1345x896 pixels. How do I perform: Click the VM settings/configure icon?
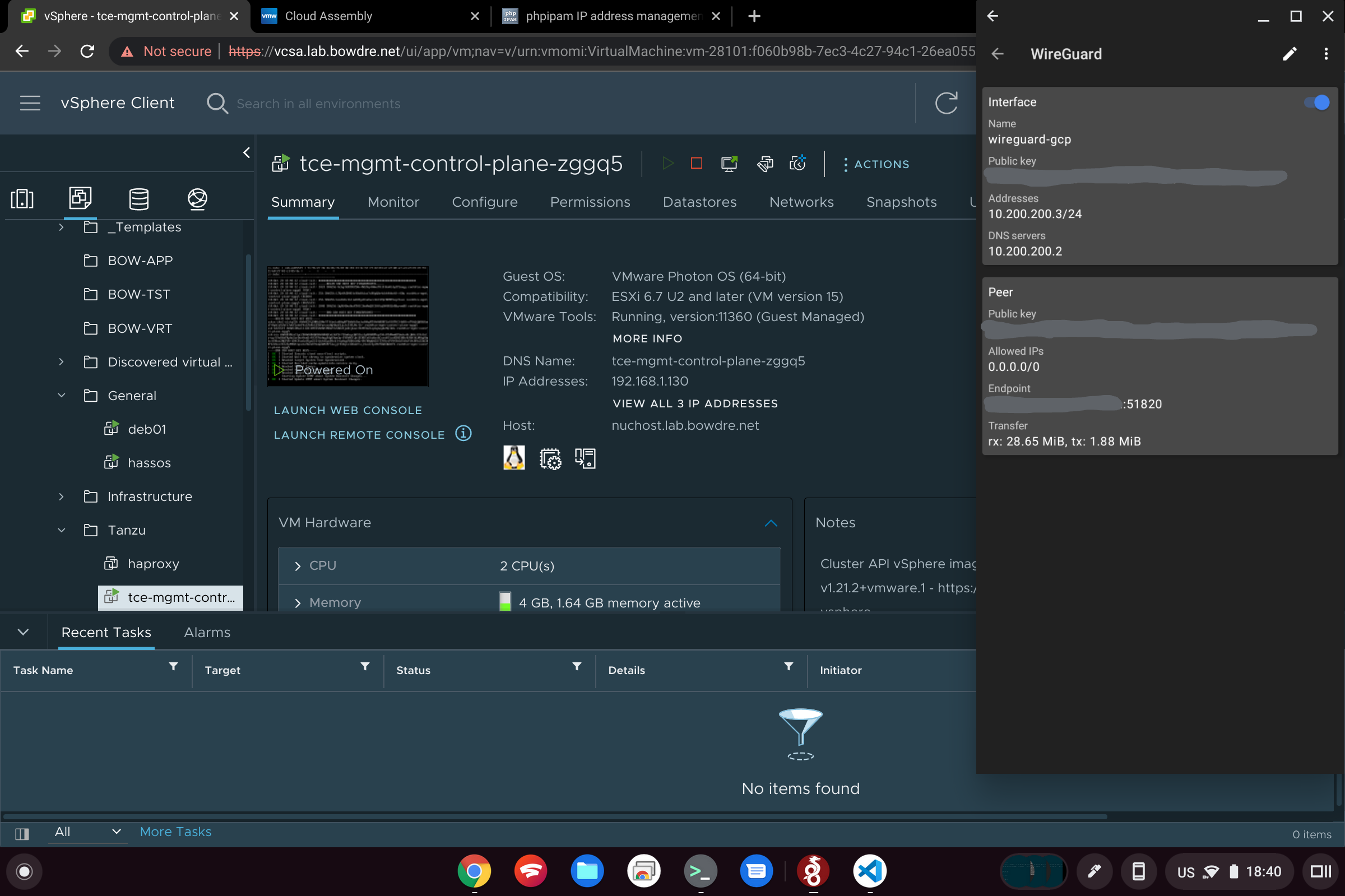(x=763, y=163)
